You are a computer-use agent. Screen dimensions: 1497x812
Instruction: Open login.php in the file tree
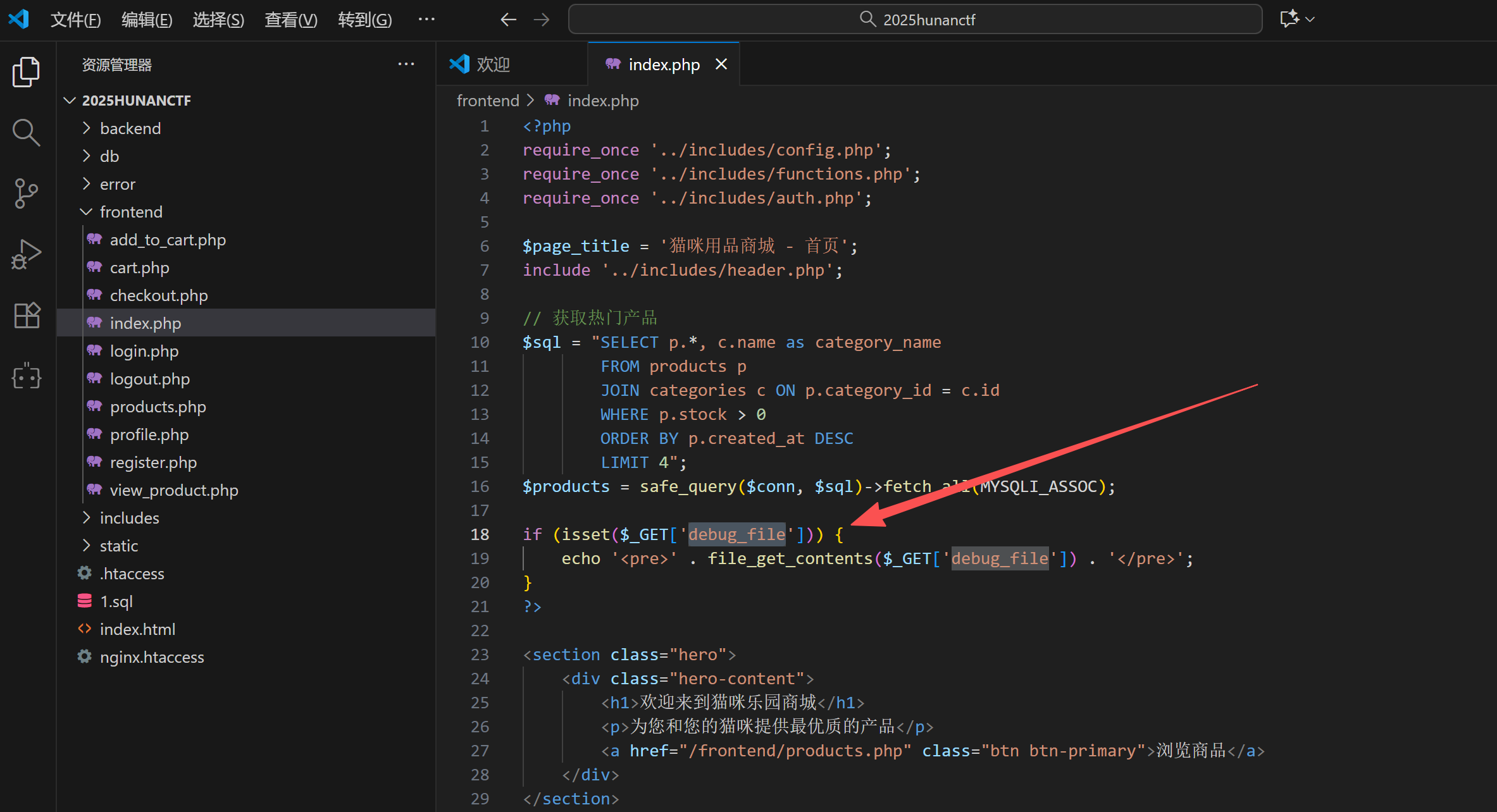[x=144, y=351]
